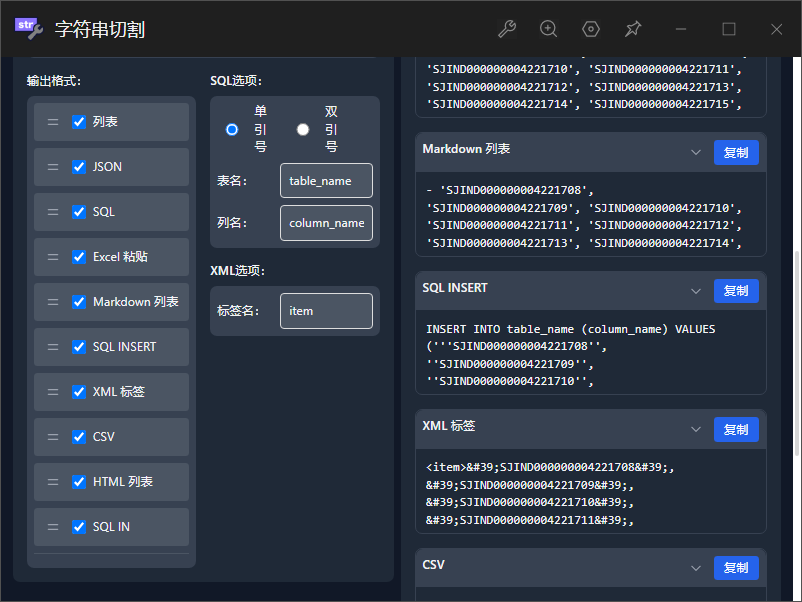Click the SQL选项 section label

(x=236, y=81)
